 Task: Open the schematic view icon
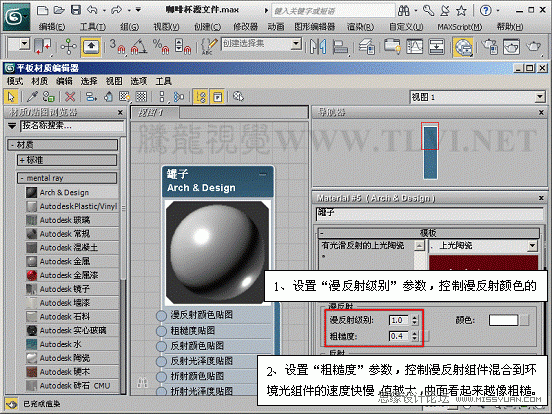point(437,46)
